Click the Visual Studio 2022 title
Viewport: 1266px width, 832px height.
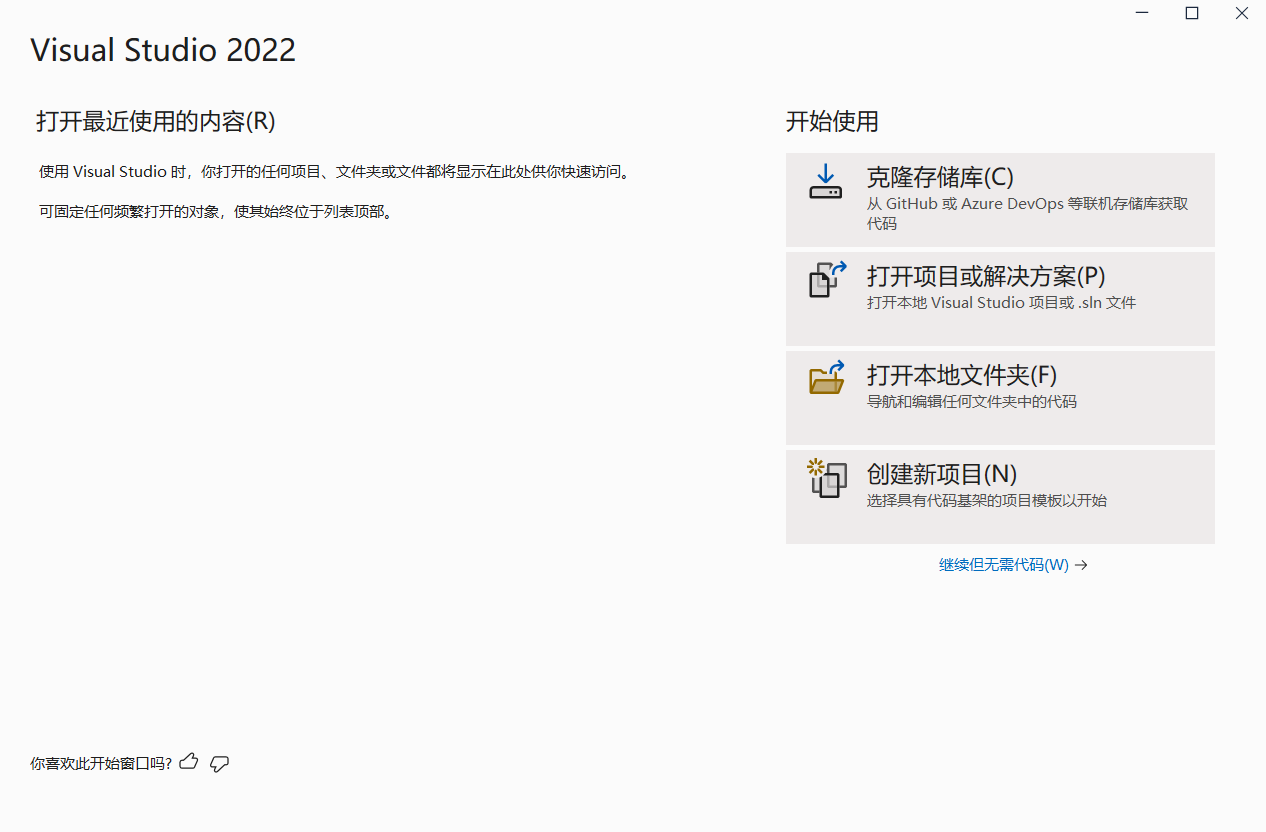[x=163, y=50]
